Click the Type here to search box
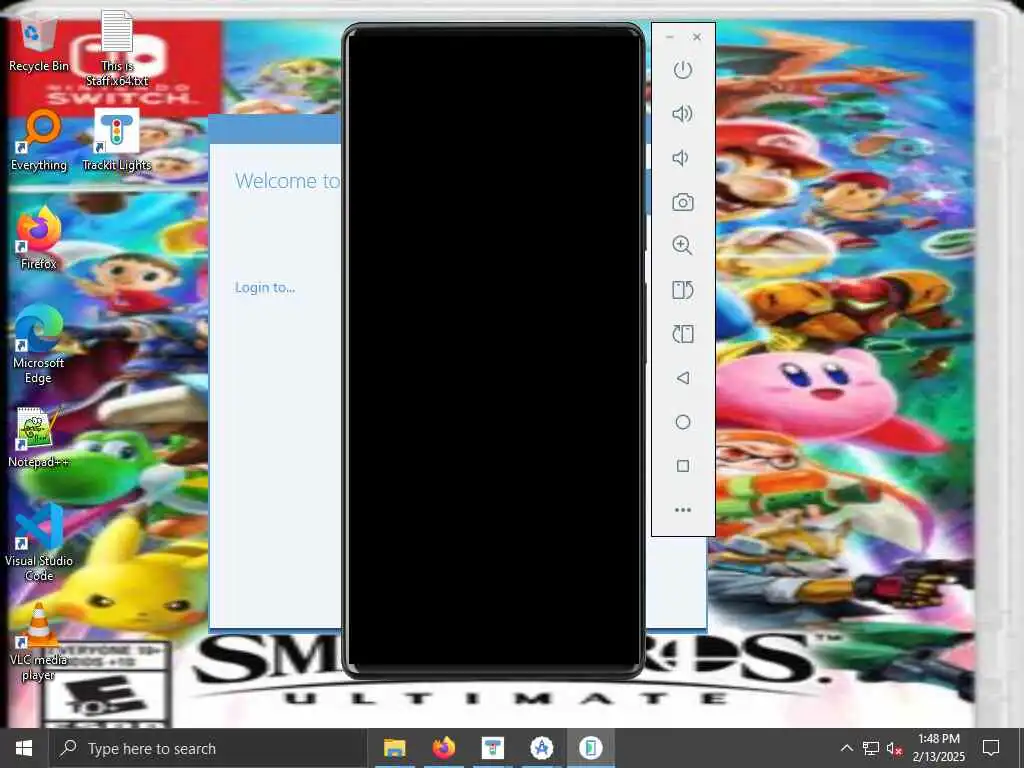1024x768 pixels. tap(208, 748)
